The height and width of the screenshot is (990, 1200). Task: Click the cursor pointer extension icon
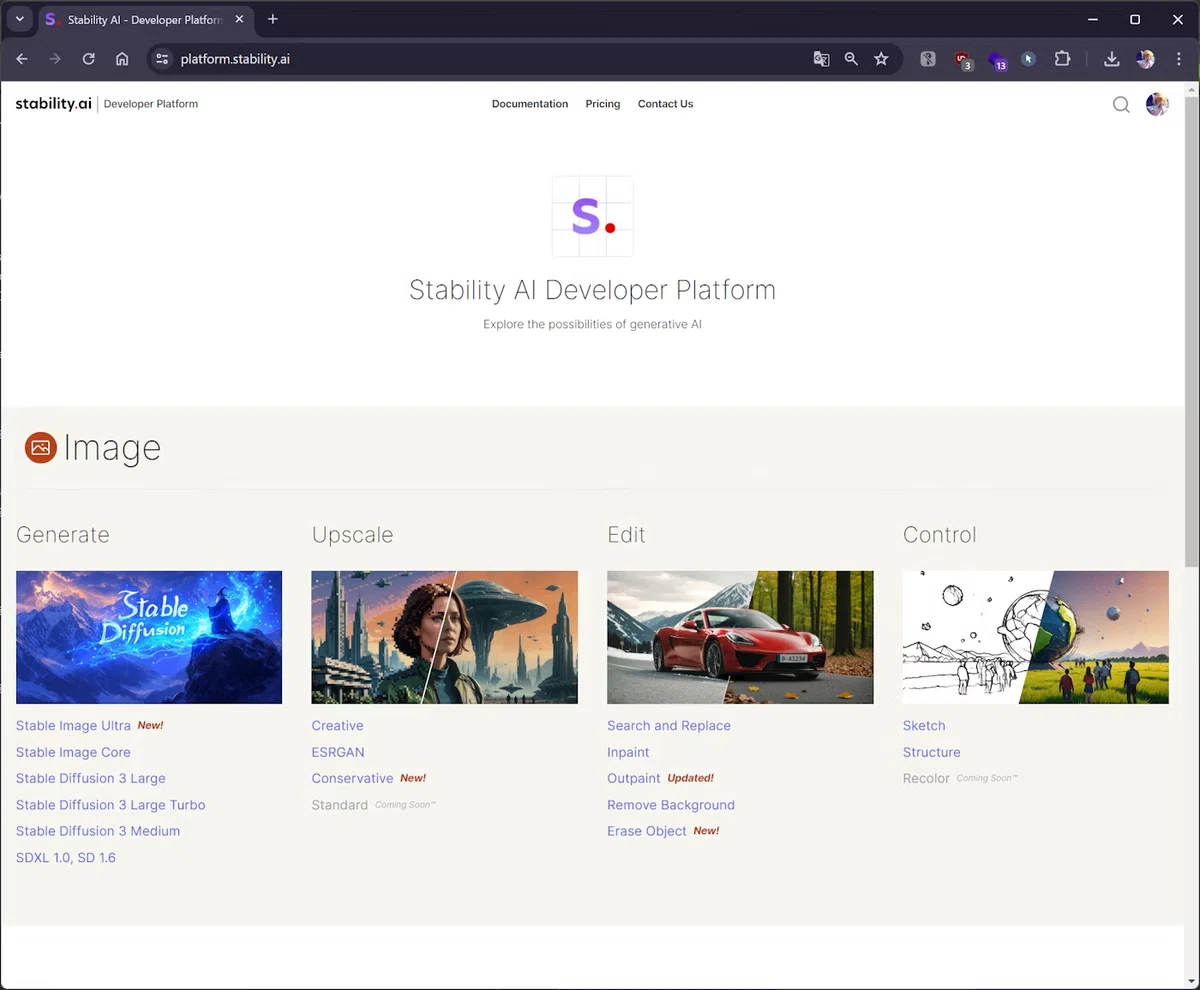coord(1028,59)
